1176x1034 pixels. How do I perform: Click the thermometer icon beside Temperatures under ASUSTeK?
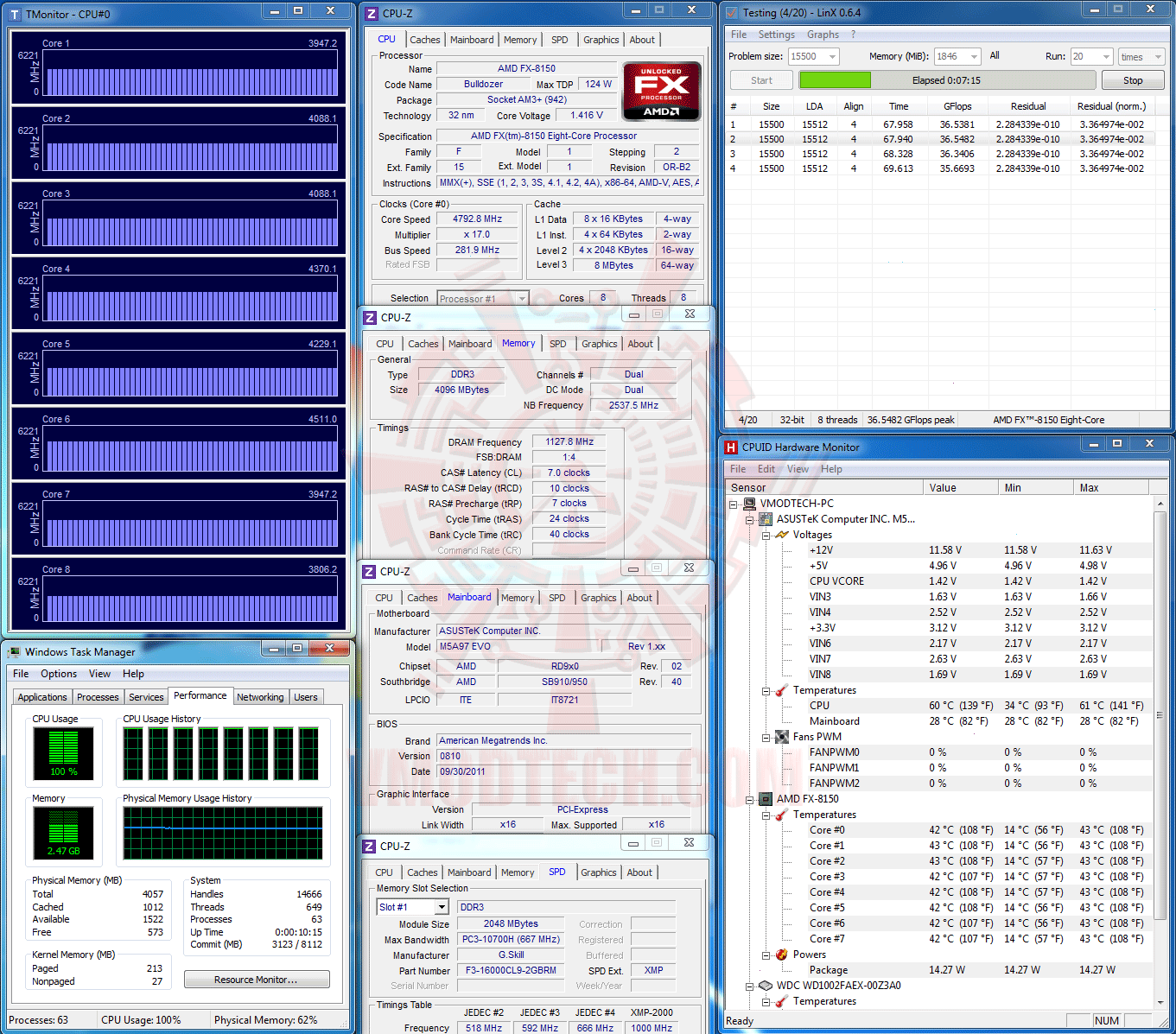coord(782,690)
